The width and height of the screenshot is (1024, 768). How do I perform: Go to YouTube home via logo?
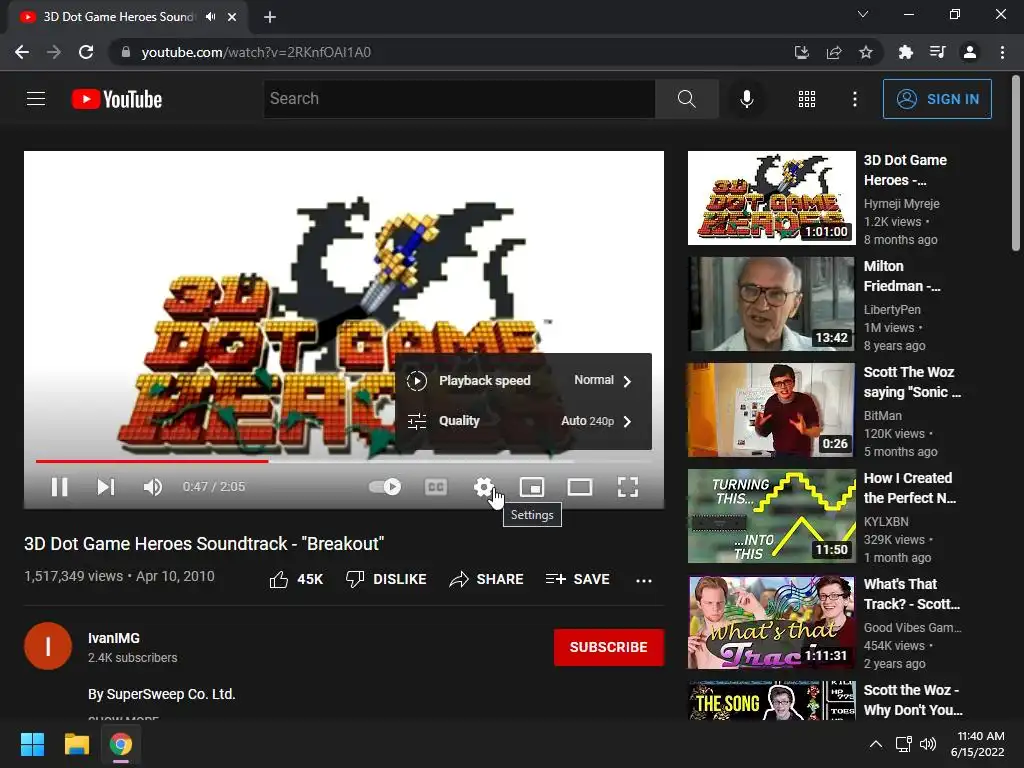click(117, 99)
